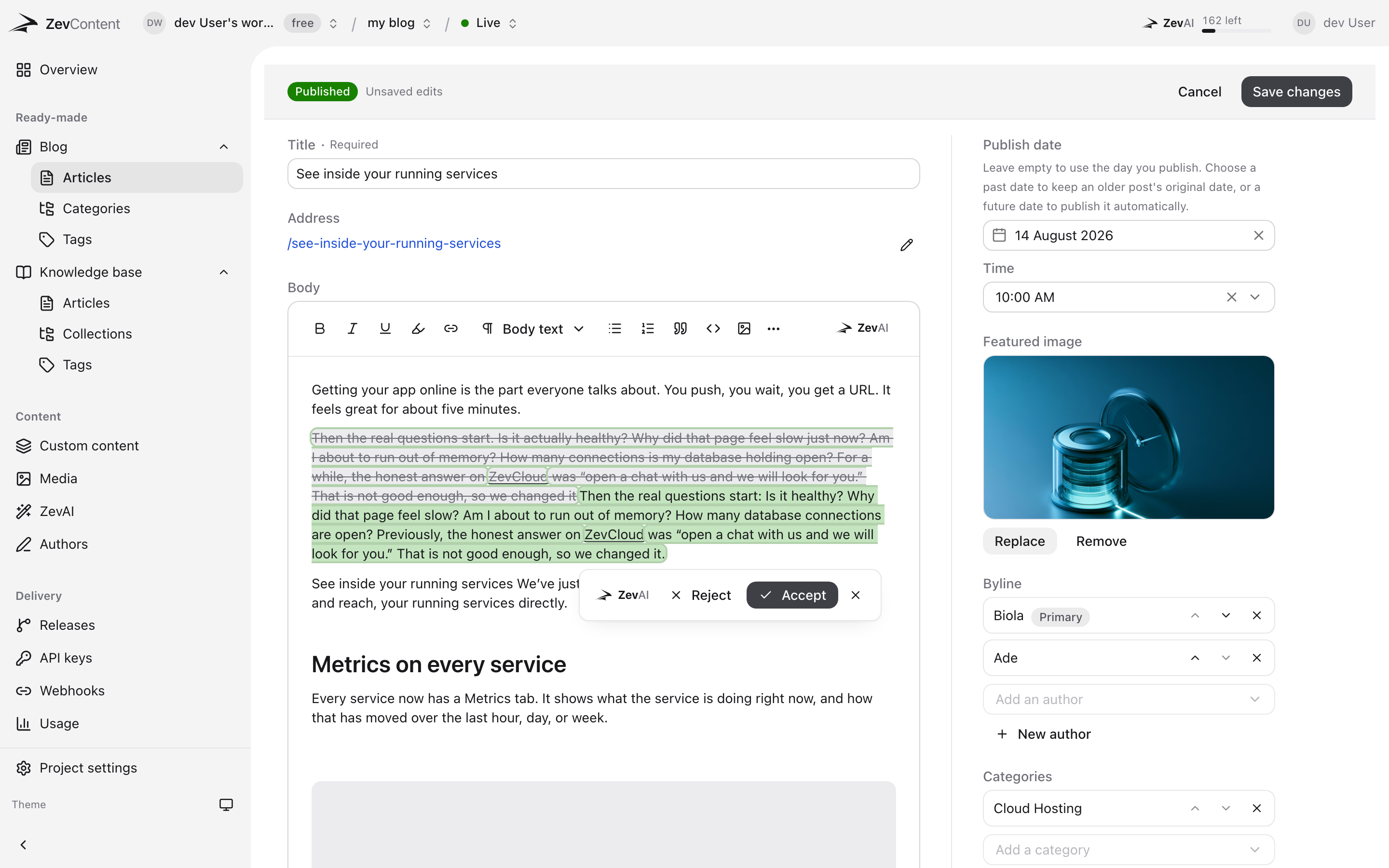Select the highlighter tool
Viewport: 1389px width, 868px height.
pyautogui.click(x=418, y=328)
